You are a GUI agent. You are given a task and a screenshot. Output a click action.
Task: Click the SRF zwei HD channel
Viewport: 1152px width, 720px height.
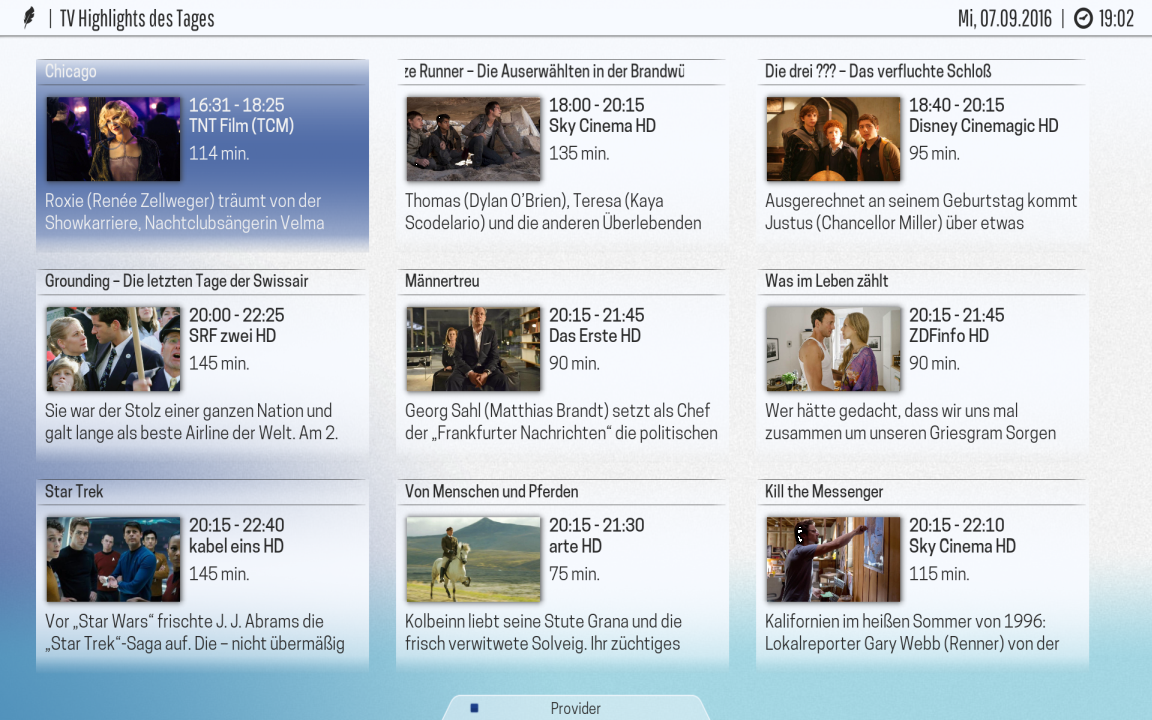pyautogui.click(x=232, y=336)
